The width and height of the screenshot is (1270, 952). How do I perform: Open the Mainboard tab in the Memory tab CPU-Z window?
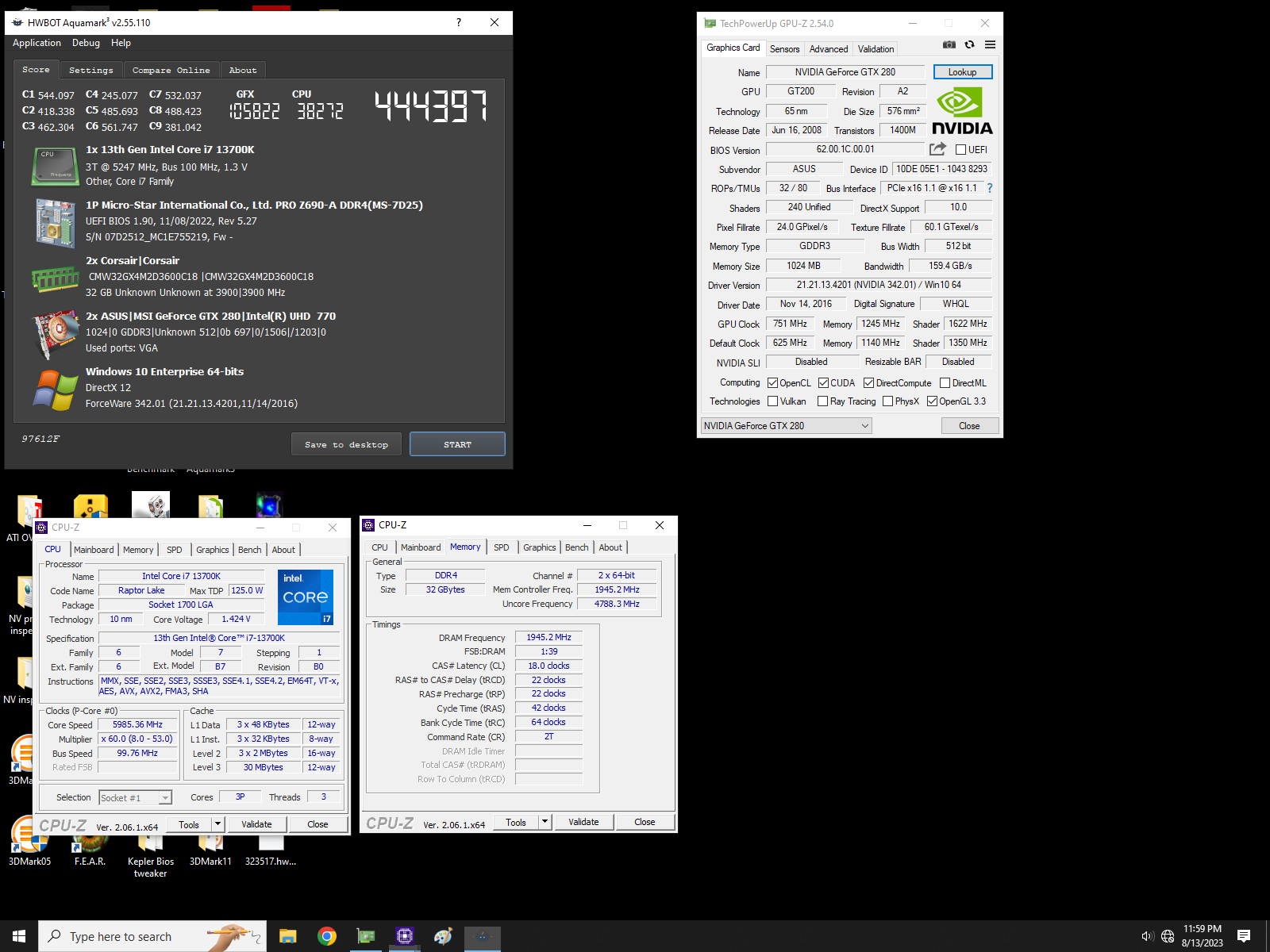(x=421, y=547)
